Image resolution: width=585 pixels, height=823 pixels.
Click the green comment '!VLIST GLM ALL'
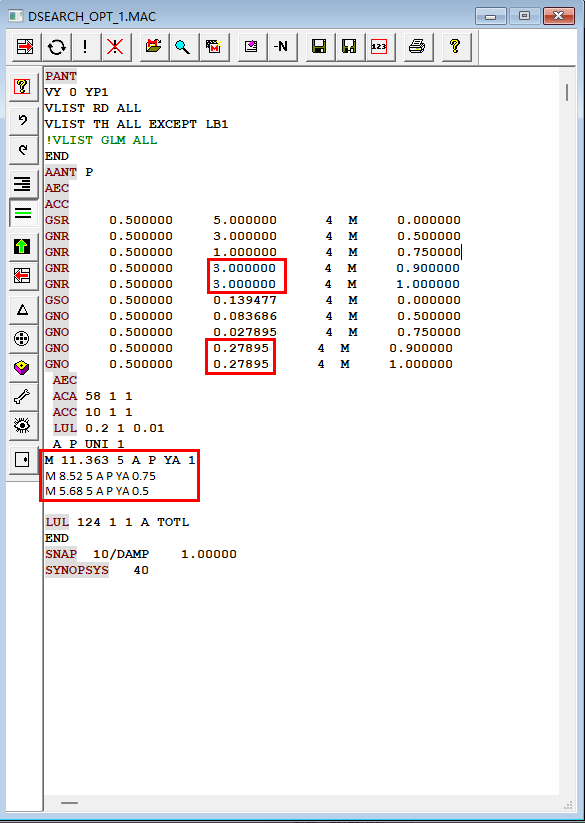pos(101,140)
